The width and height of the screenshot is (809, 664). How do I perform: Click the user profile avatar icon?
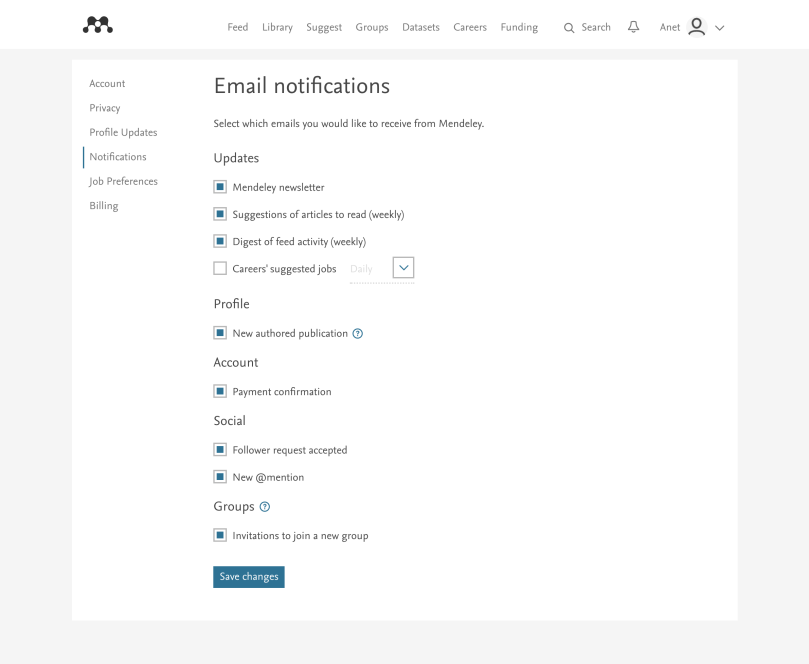point(697,27)
